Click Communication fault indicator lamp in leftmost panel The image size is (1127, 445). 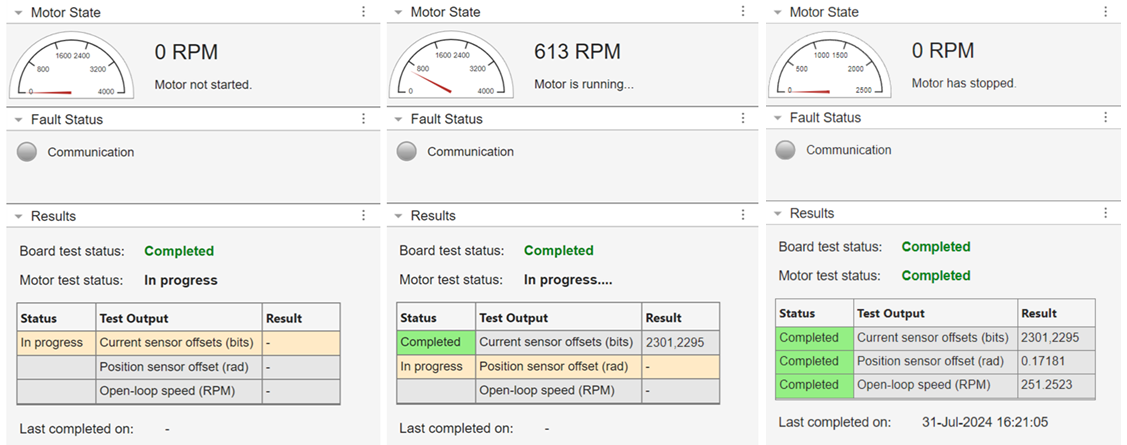pyautogui.click(x=28, y=152)
